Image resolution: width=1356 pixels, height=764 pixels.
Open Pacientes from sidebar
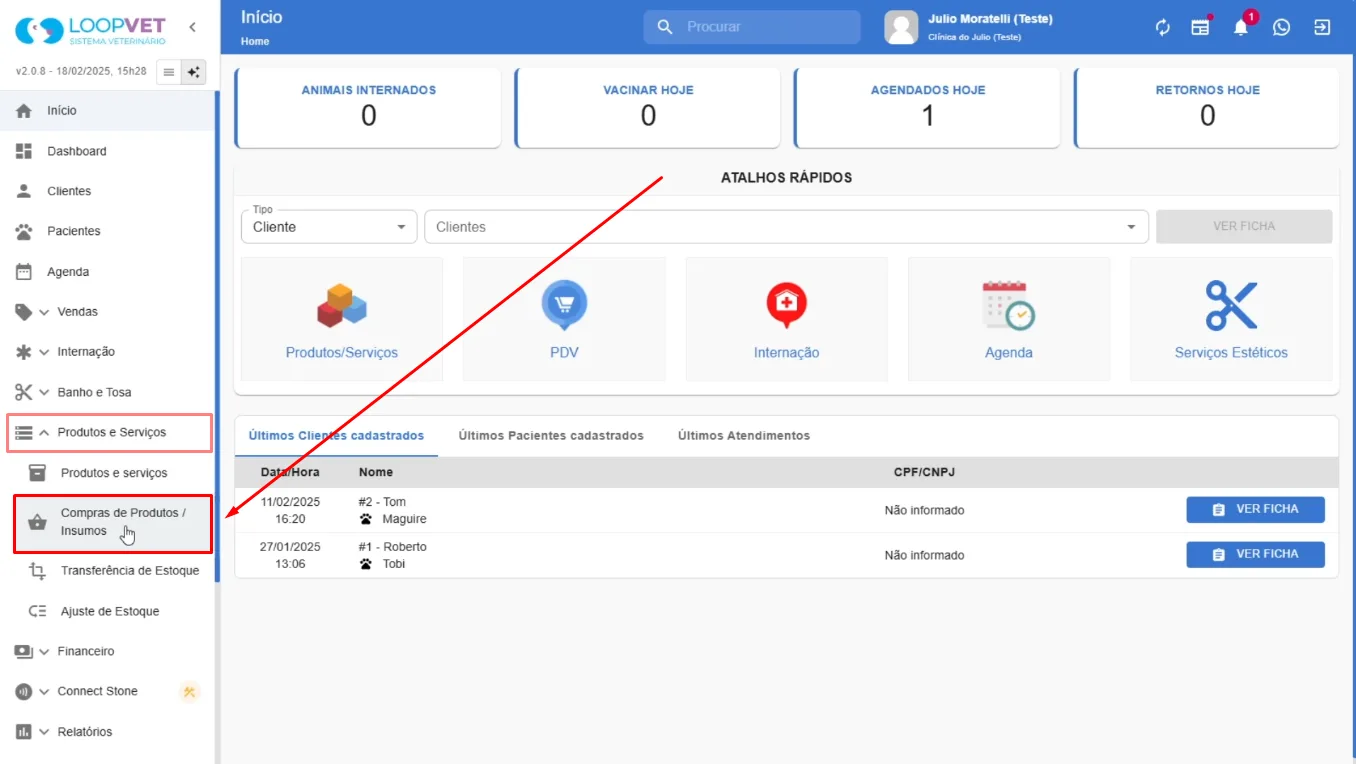108,231
